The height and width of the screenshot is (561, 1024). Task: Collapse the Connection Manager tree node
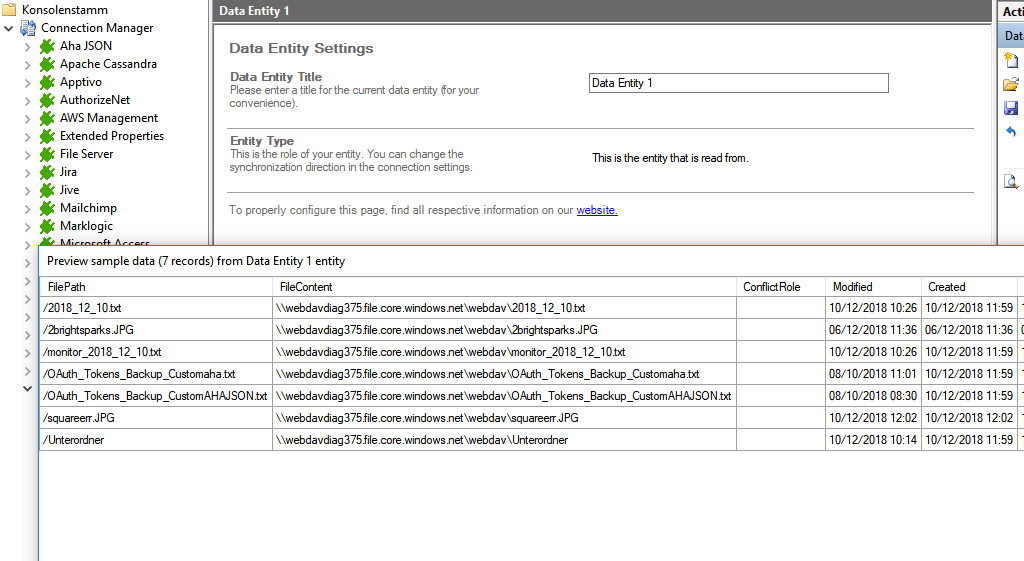point(9,28)
